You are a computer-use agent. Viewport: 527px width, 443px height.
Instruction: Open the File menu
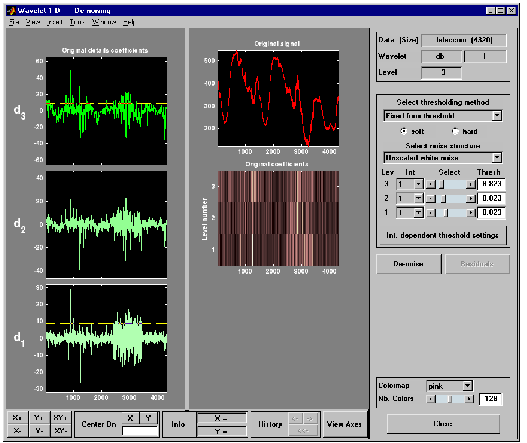pos(14,22)
